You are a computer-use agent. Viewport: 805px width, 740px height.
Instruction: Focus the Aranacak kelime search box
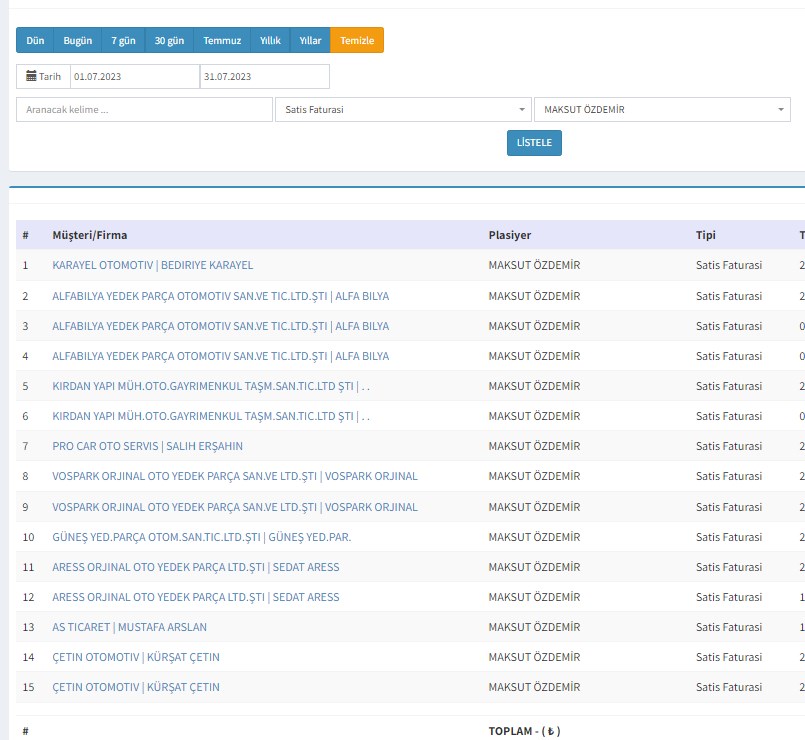144,110
